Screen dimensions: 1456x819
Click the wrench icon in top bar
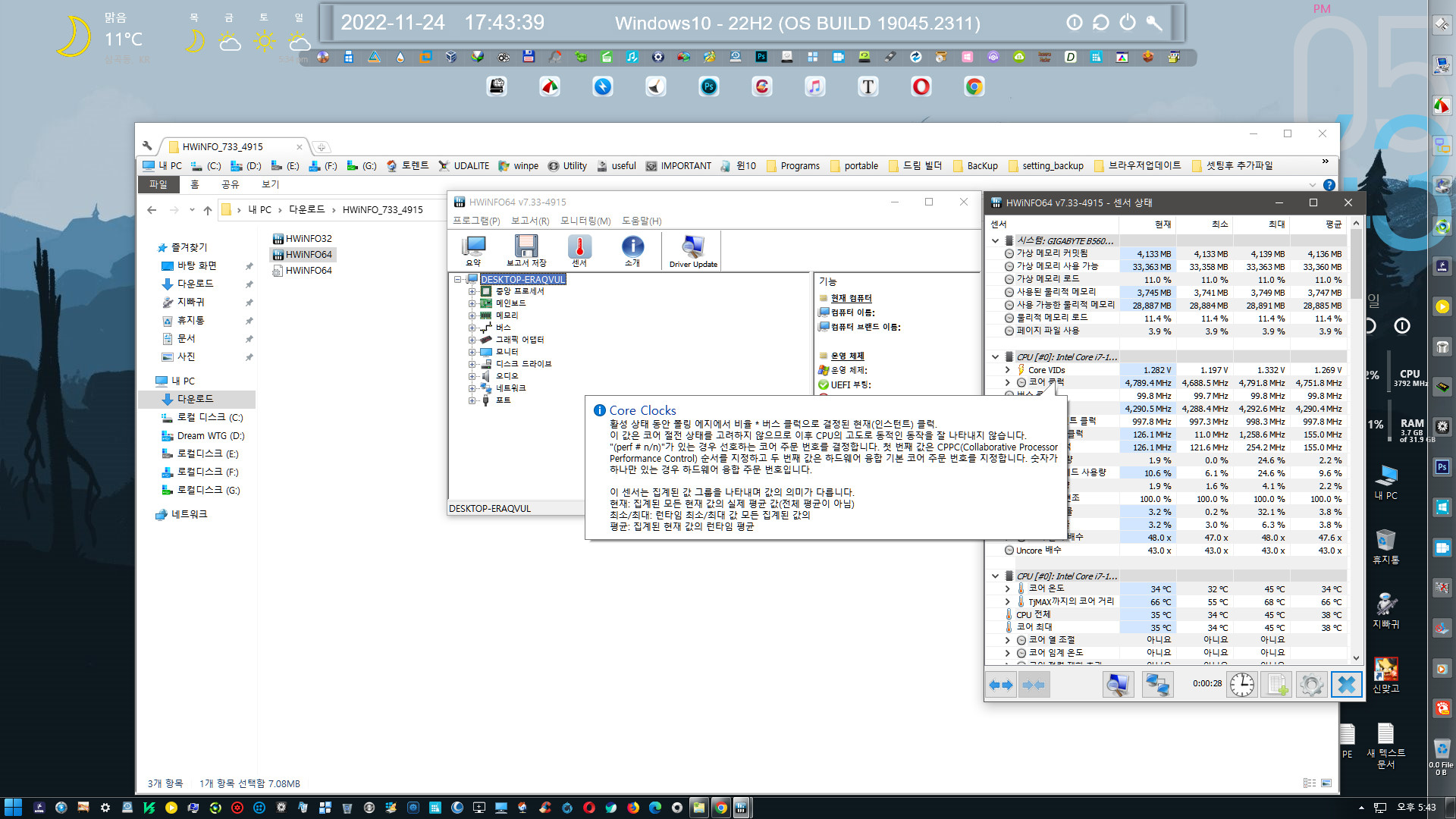coord(1154,23)
